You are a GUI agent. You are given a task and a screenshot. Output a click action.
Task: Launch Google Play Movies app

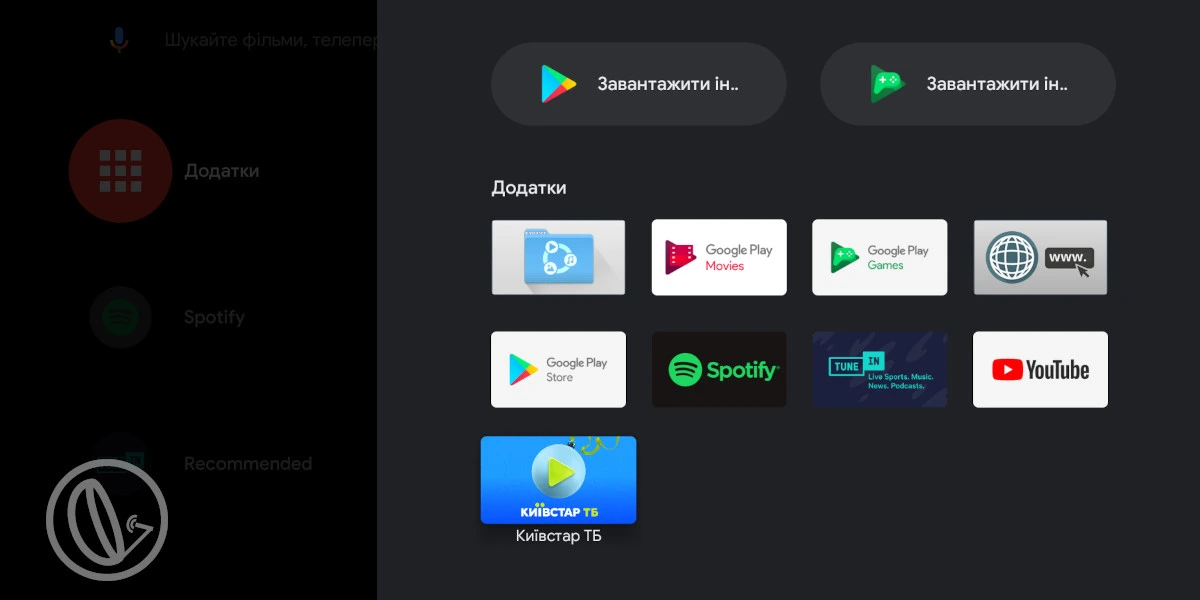(719, 257)
